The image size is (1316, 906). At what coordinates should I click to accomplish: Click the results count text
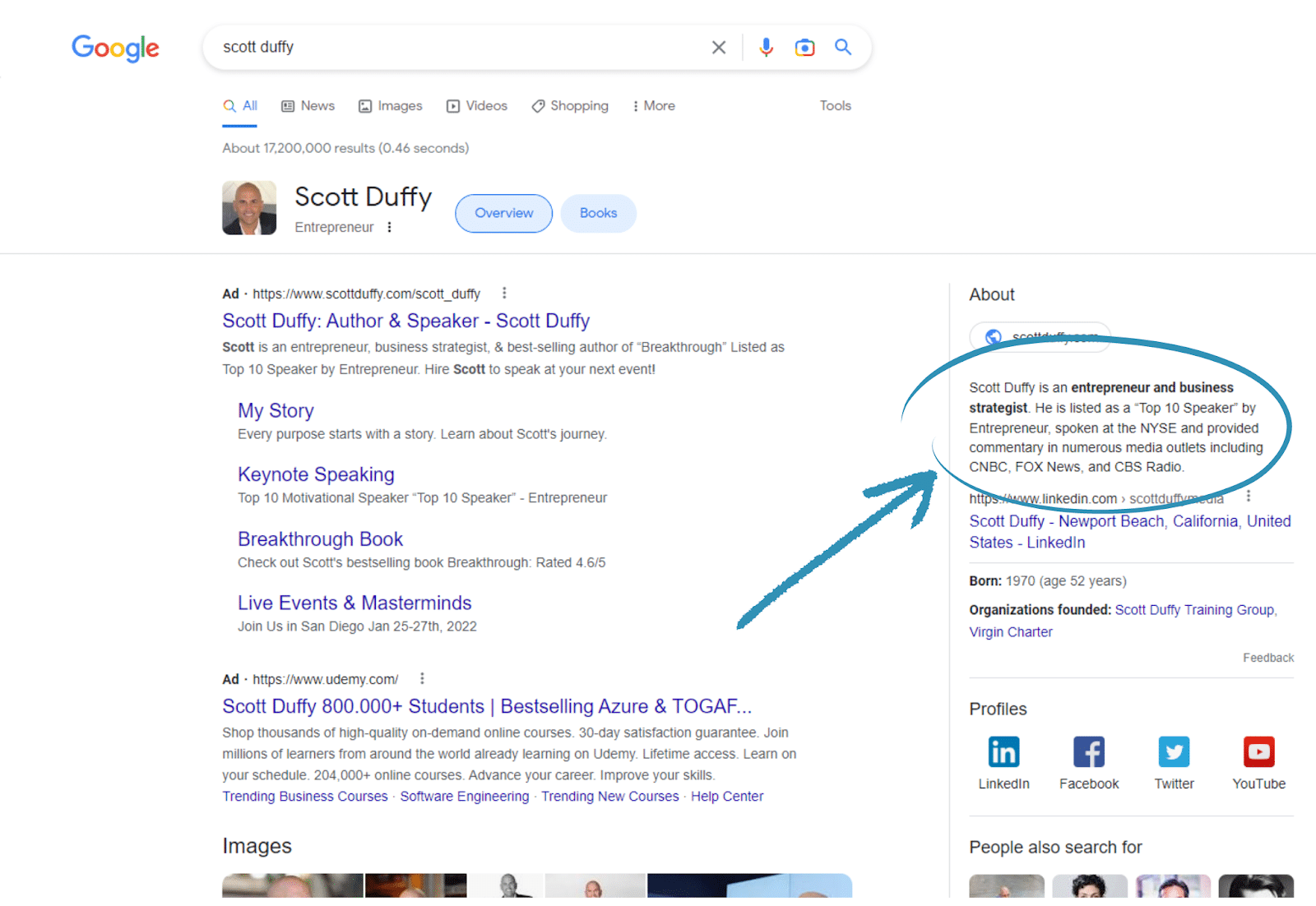click(x=345, y=148)
